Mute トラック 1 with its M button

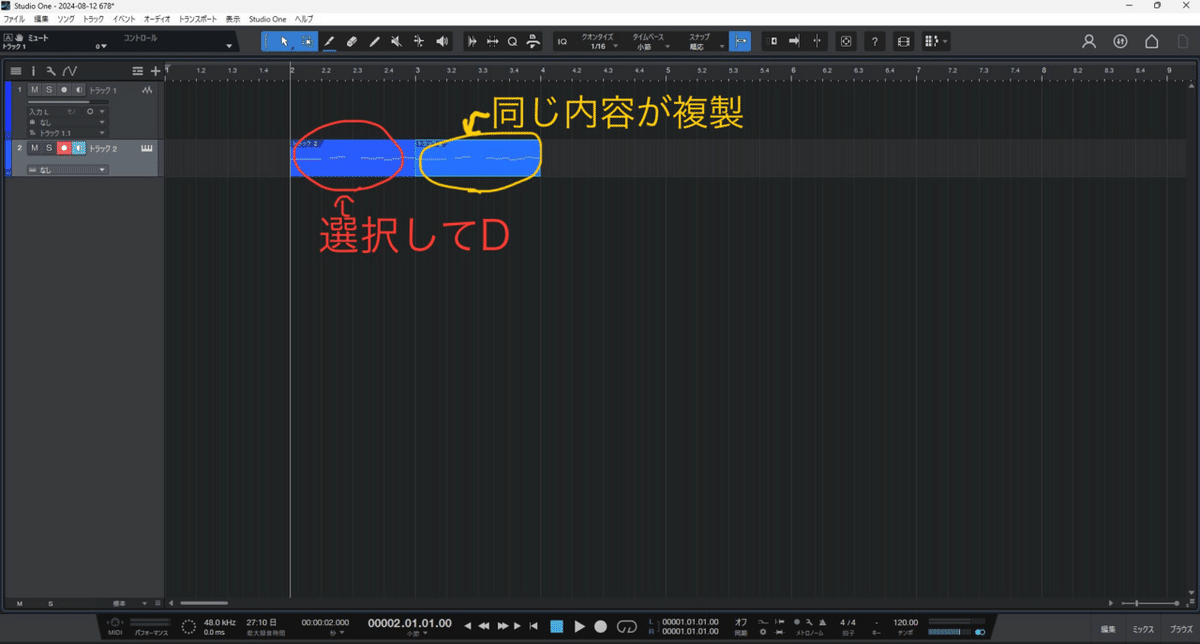pos(34,90)
